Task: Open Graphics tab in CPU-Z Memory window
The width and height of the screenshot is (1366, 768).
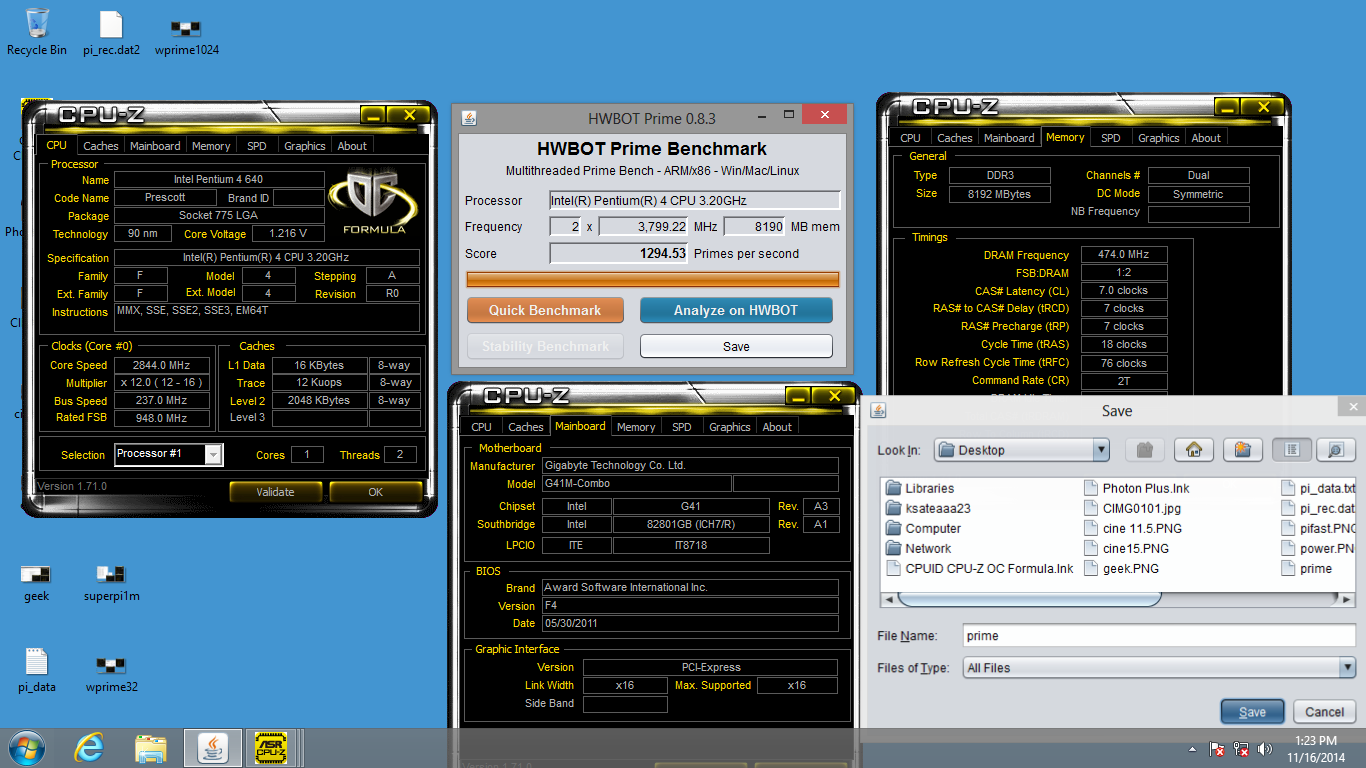Action: [x=1159, y=138]
